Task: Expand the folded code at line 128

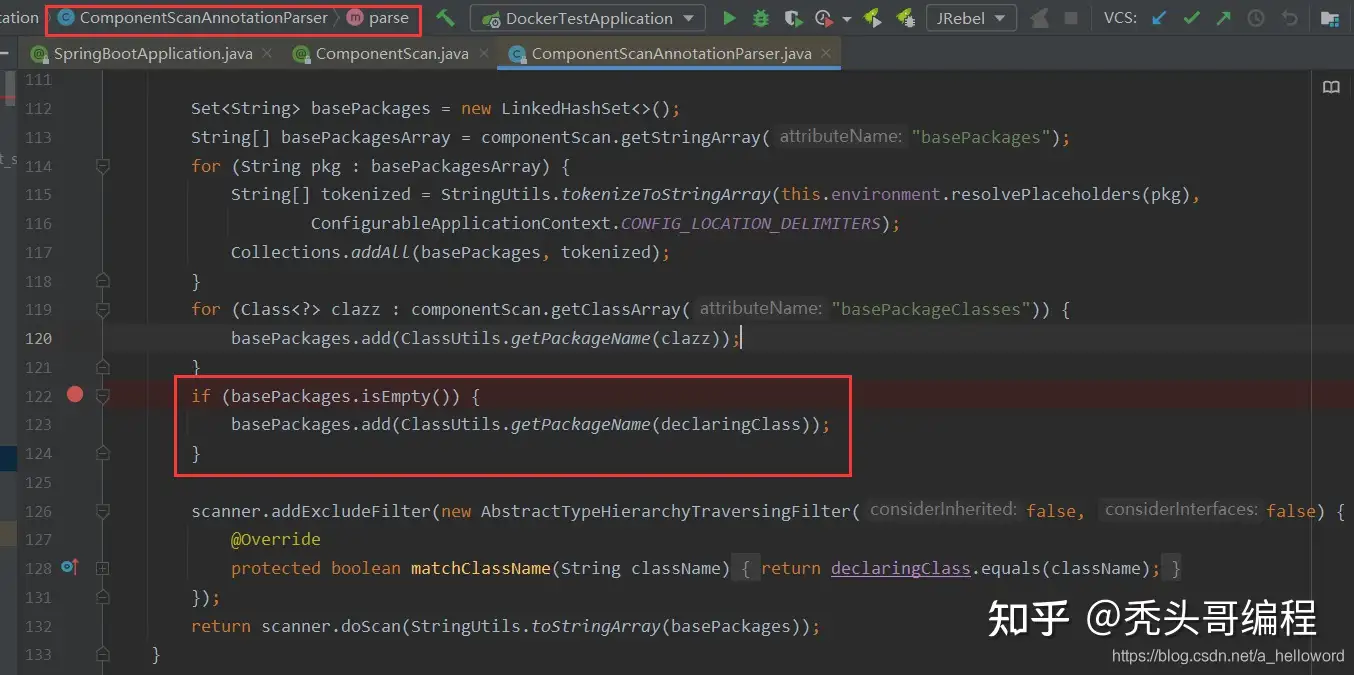Action: [102, 568]
